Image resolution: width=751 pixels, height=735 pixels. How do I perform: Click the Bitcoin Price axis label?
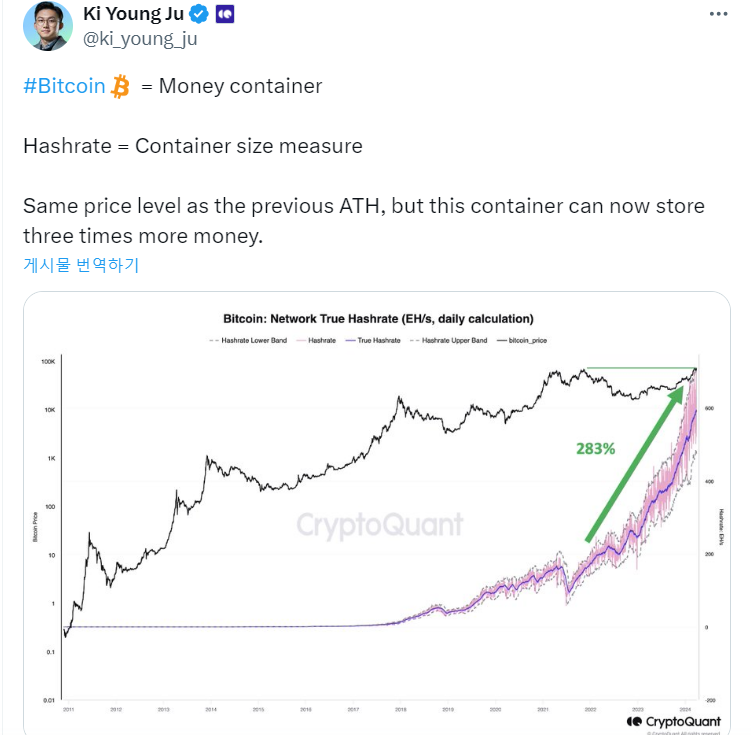pyautogui.click(x=37, y=526)
